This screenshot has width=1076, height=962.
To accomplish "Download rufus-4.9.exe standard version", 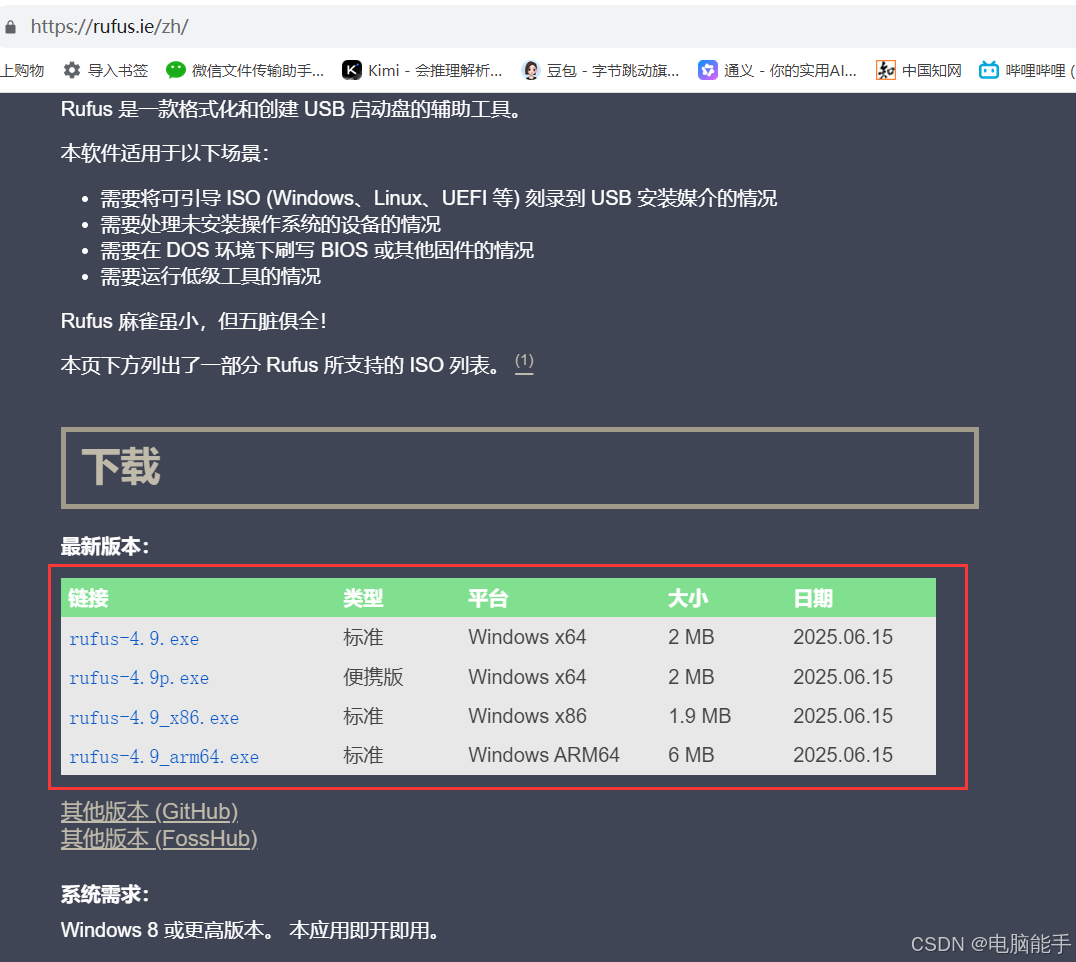I will tap(134, 639).
